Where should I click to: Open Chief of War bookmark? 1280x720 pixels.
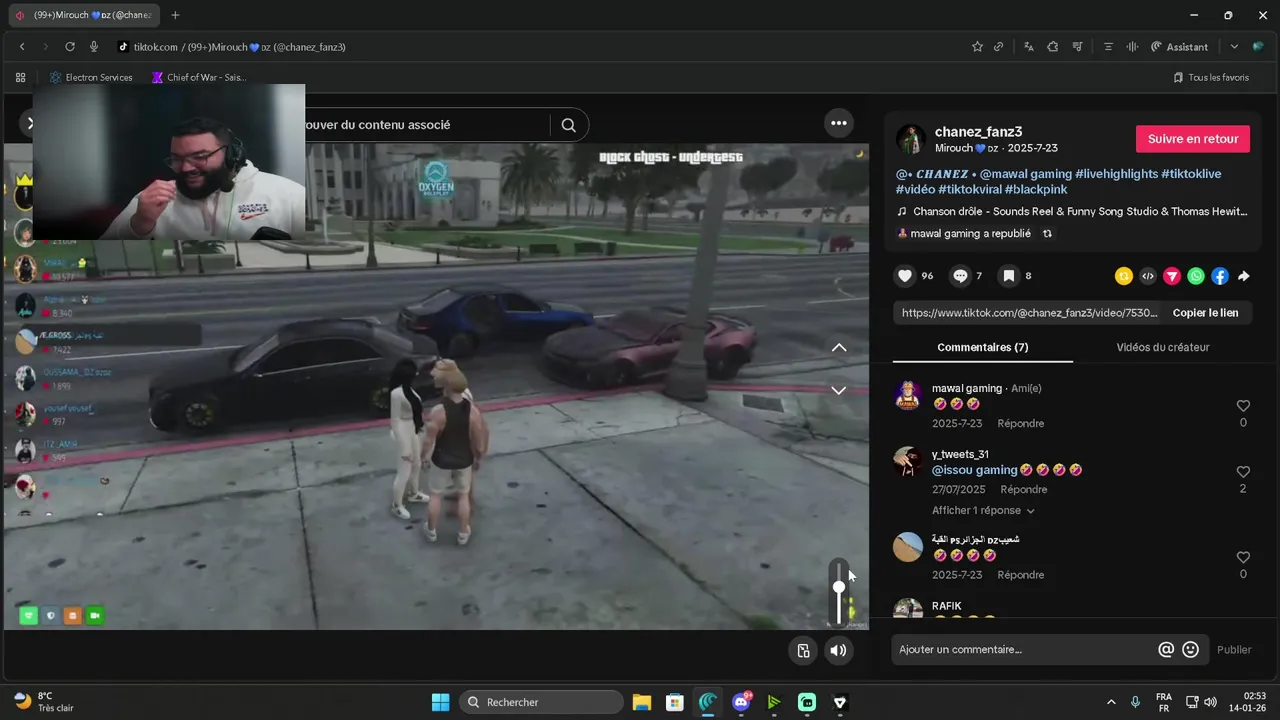point(198,77)
